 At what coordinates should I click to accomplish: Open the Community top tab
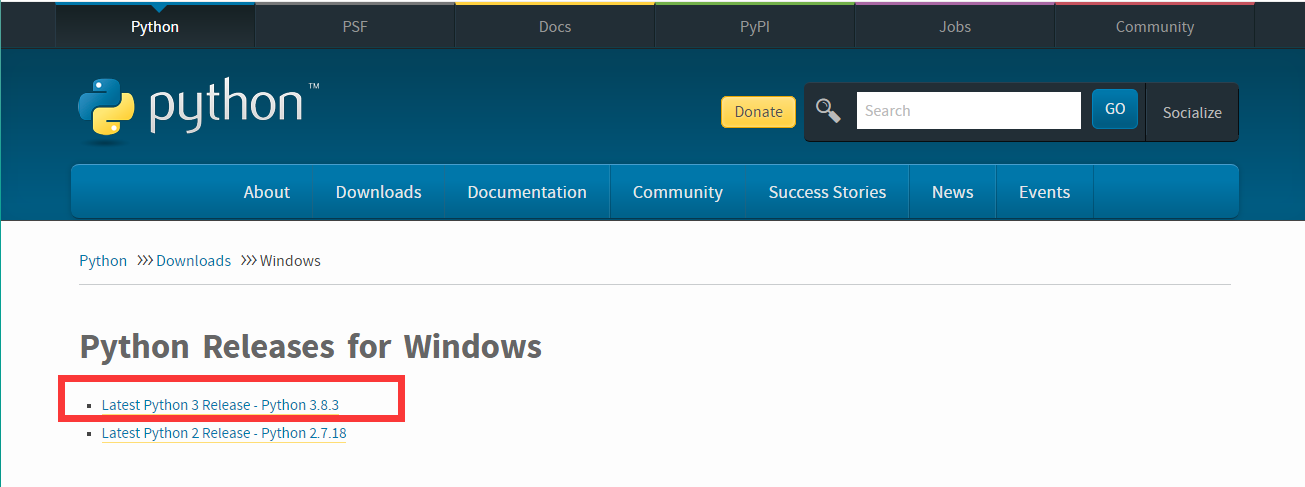click(1155, 27)
